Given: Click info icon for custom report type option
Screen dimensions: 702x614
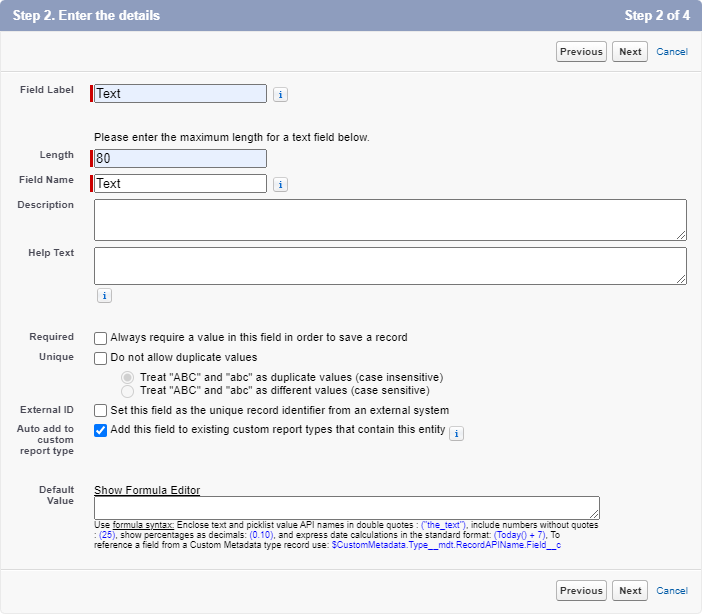Looking at the screenshot, I should click(x=456, y=433).
